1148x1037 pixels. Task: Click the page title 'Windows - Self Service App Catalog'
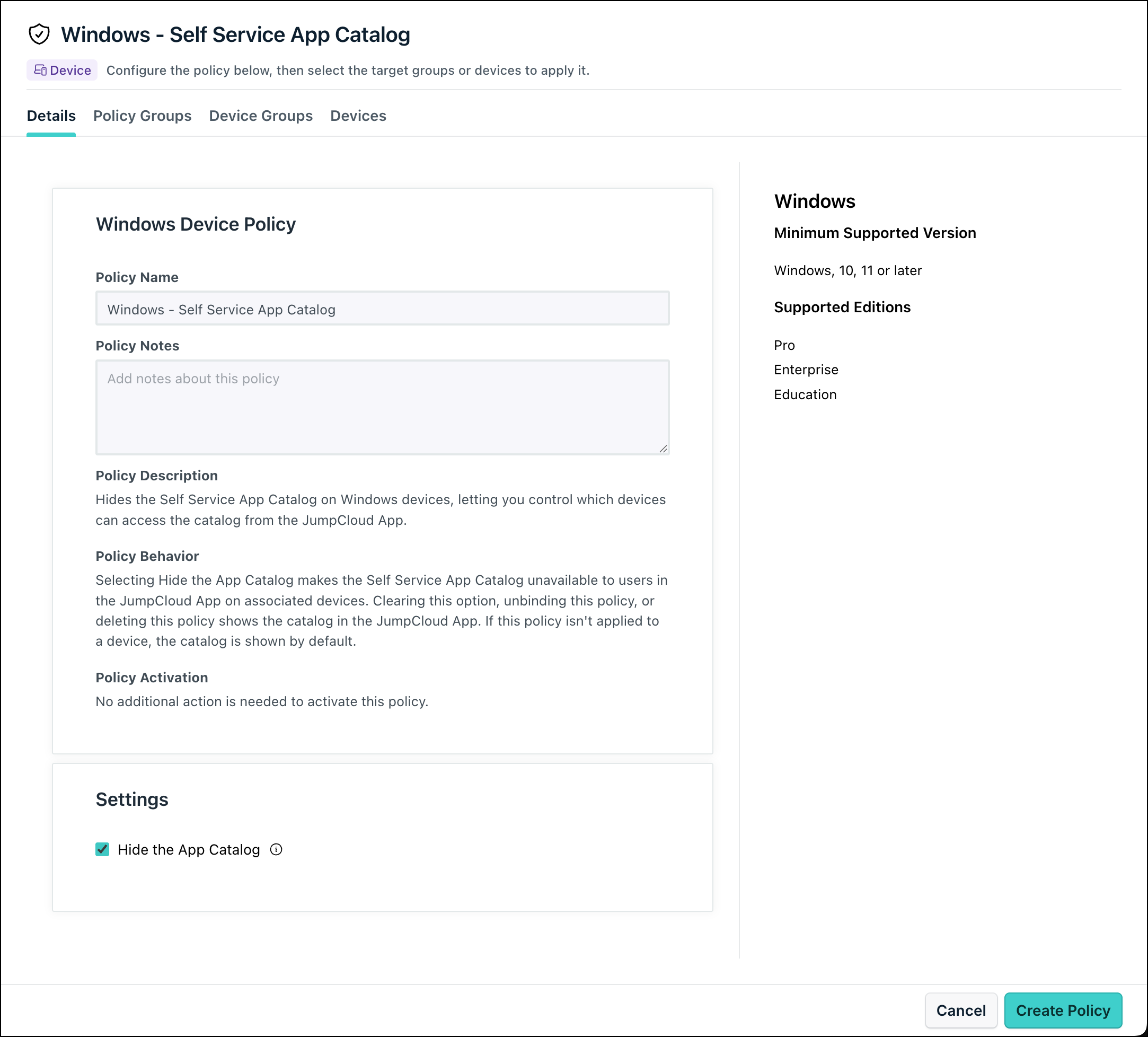(x=236, y=35)
